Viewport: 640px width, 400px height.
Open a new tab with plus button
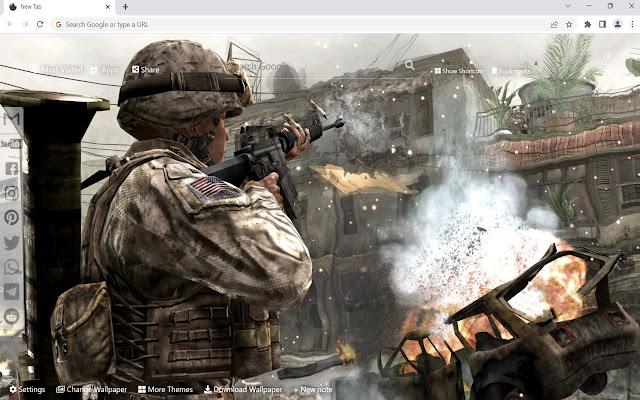coord(125,7)
